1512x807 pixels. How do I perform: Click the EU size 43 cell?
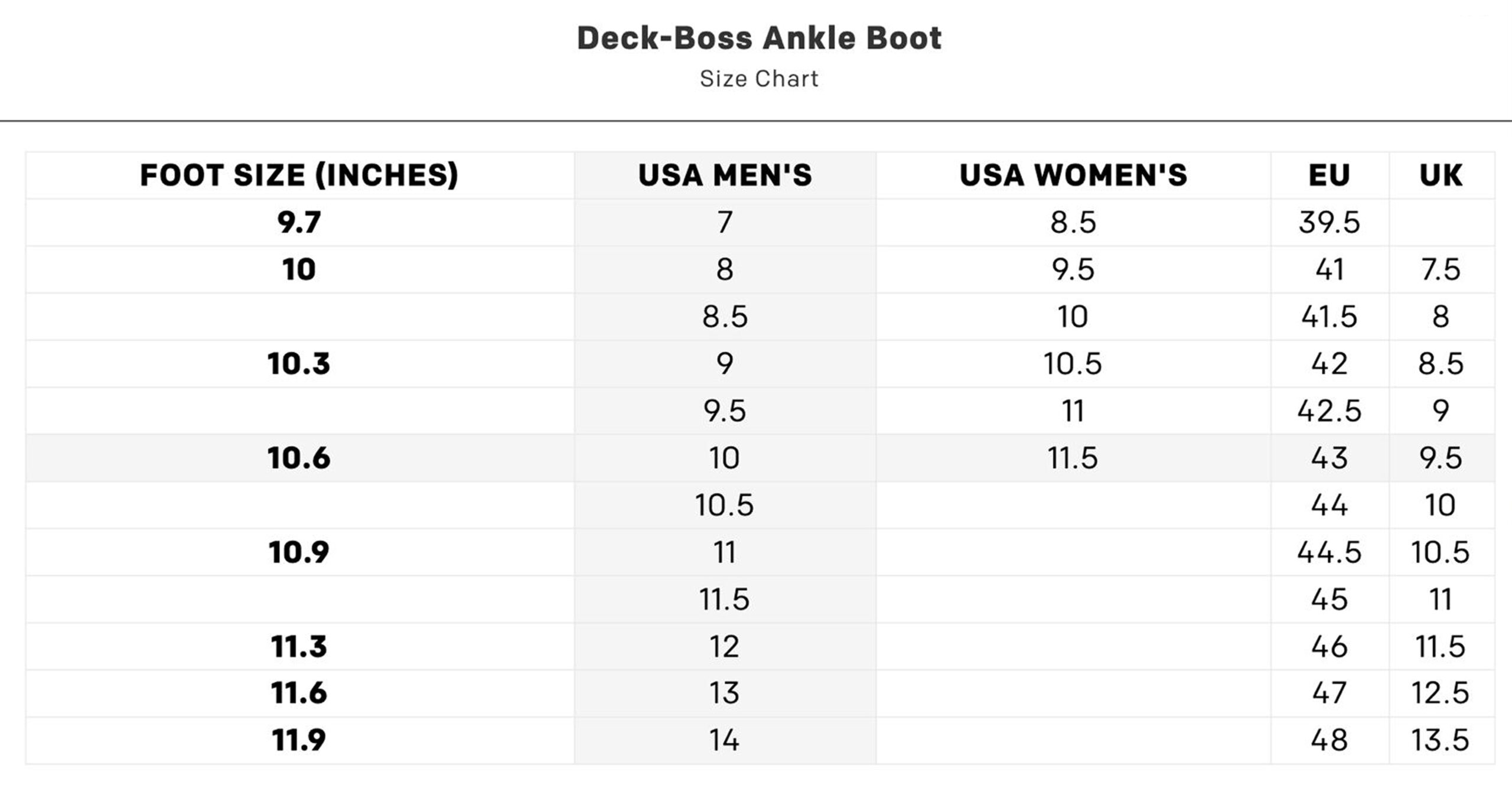point(1329,458)
